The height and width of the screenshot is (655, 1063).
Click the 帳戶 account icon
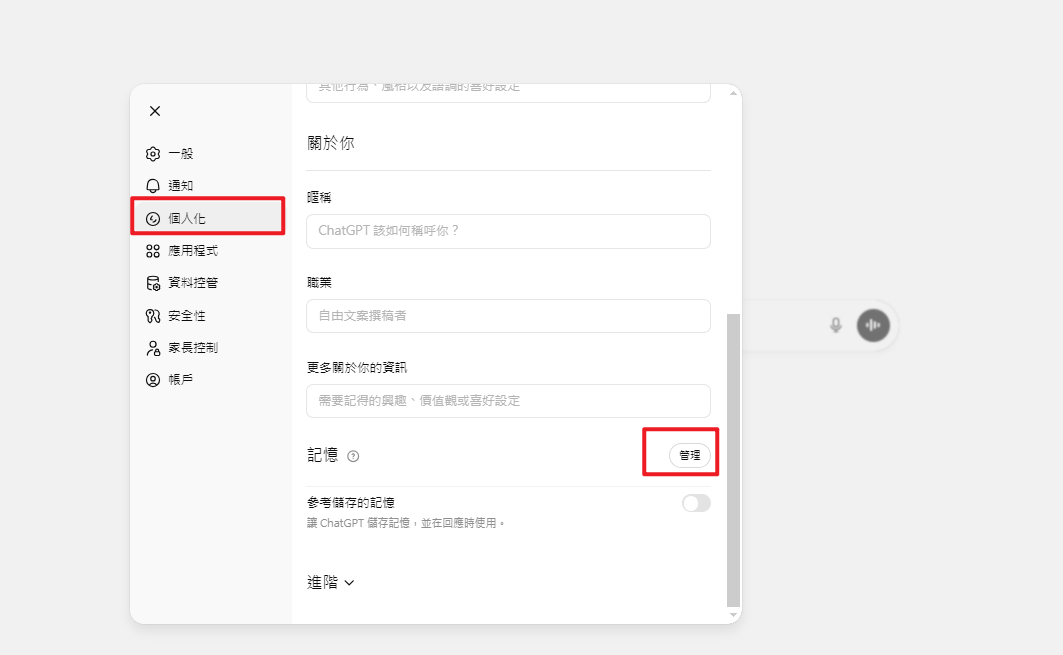pyautogui.click(x=153, y=380)
